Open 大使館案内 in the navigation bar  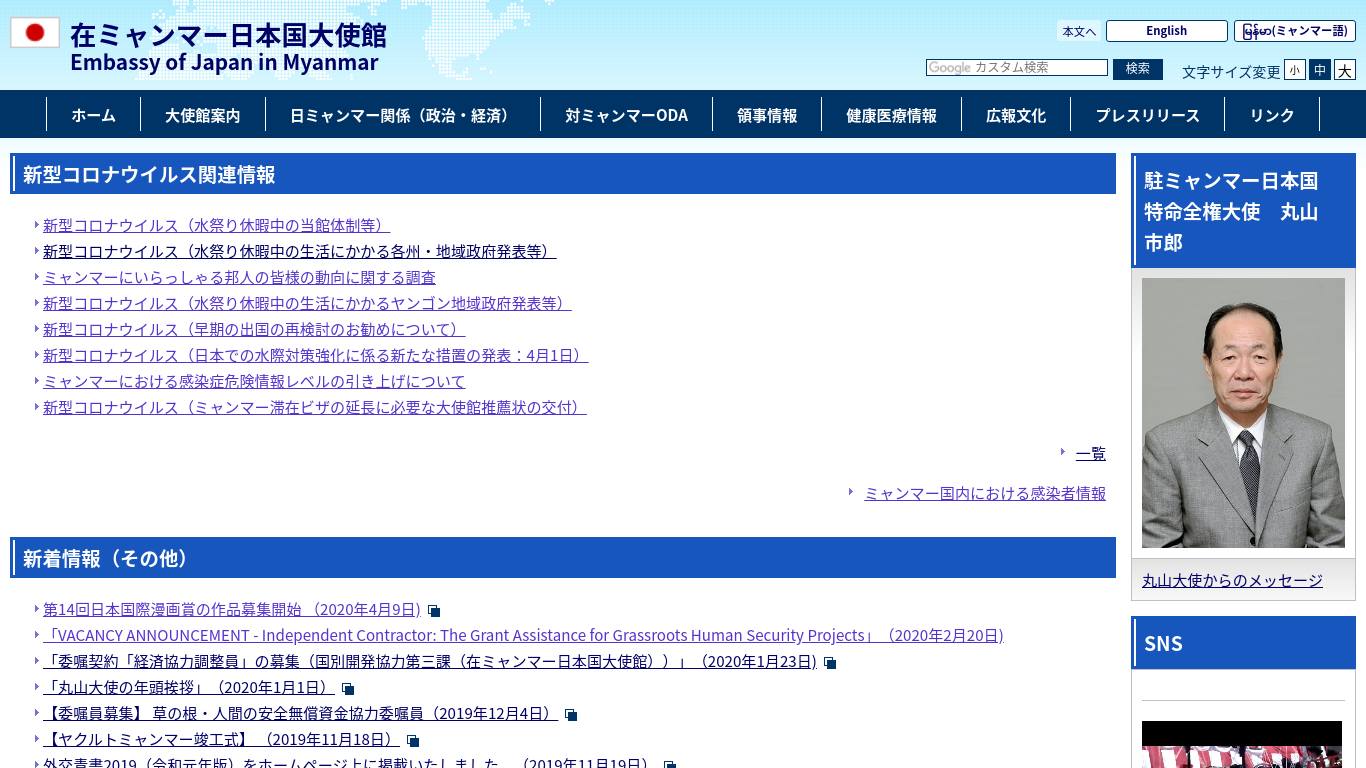point(203,115)
